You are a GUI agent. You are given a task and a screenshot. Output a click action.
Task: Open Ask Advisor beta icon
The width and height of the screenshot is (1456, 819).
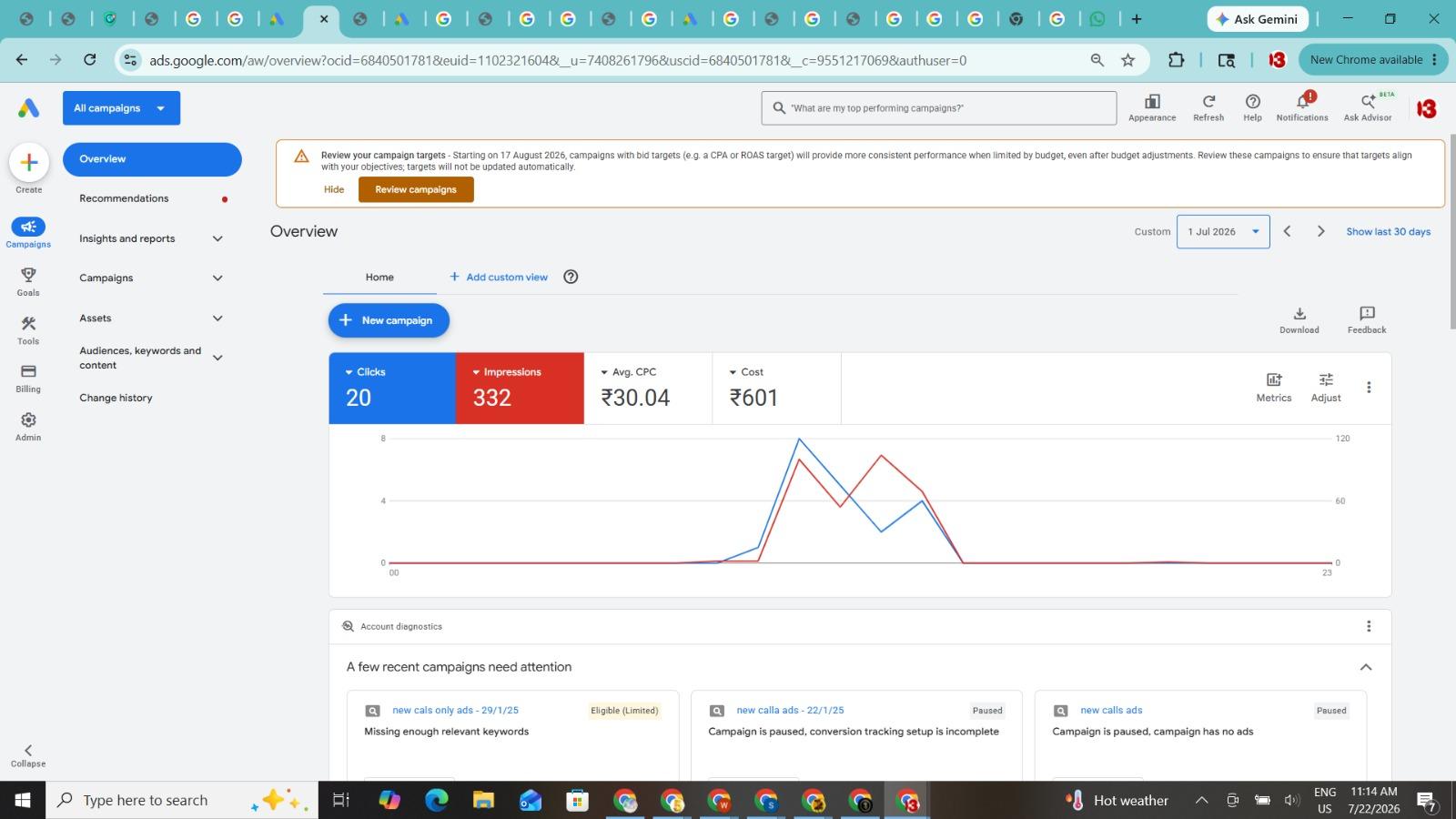tap(1368, 102)
